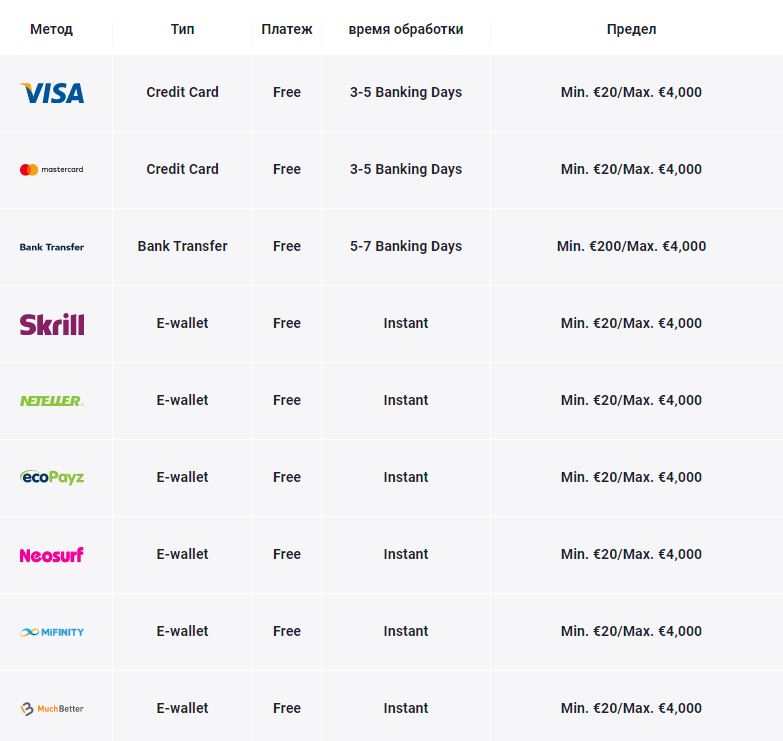Click the Min. €200/Max. €4,000 limit
783x741 pixels.
[x=631, y=246]
